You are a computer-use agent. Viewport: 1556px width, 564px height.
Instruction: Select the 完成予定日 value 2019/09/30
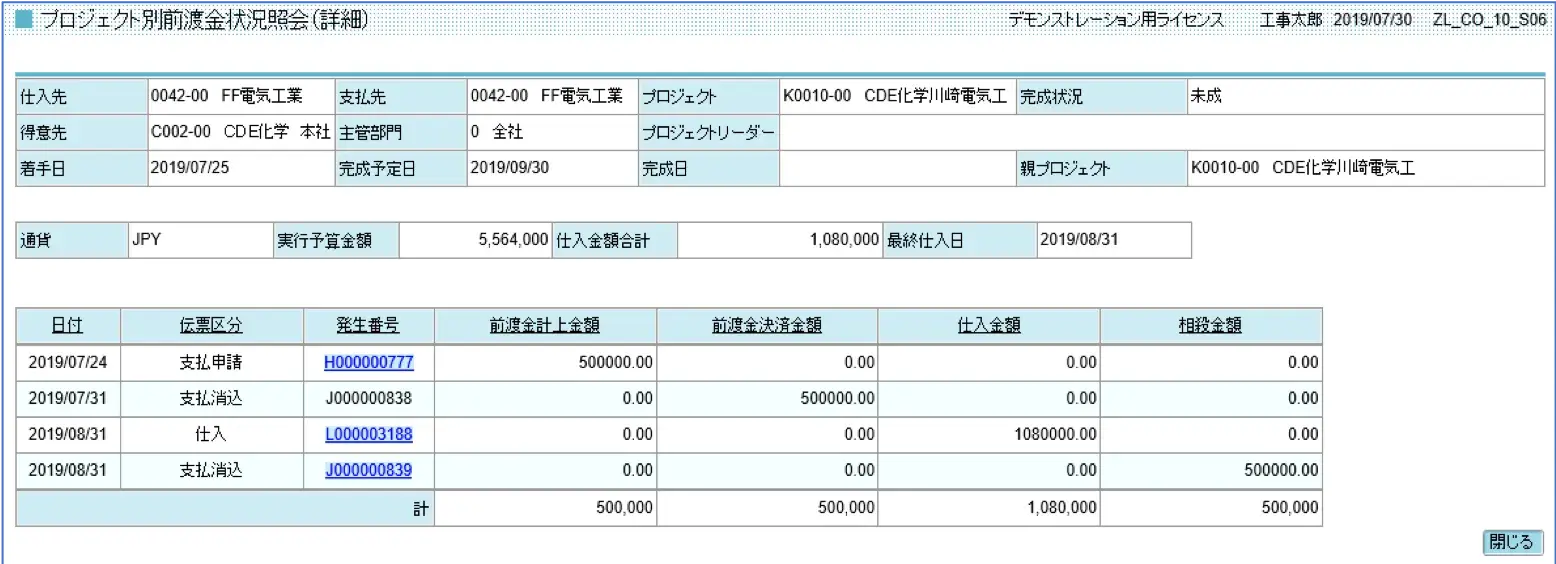(509, 168)
